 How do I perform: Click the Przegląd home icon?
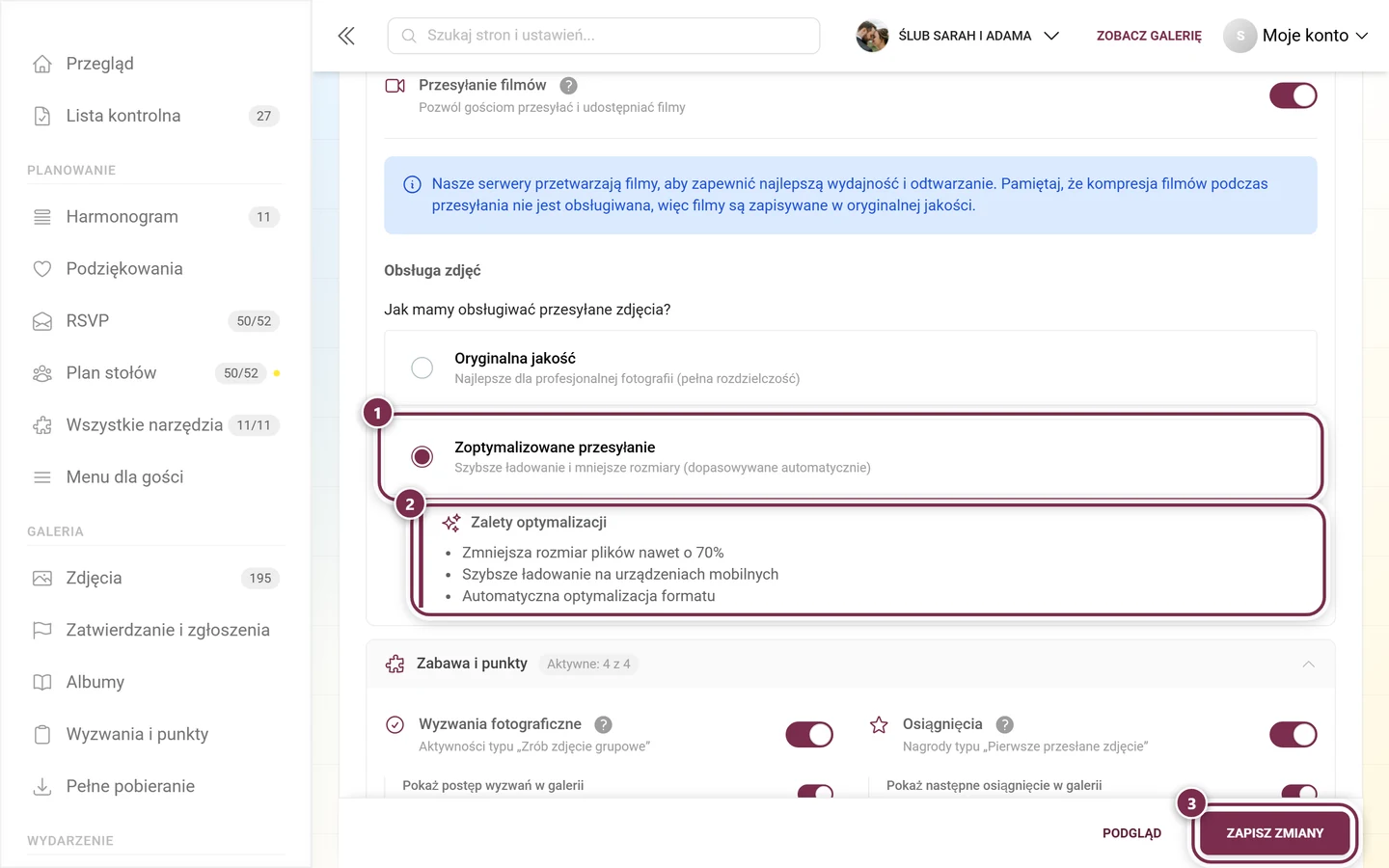42,64
